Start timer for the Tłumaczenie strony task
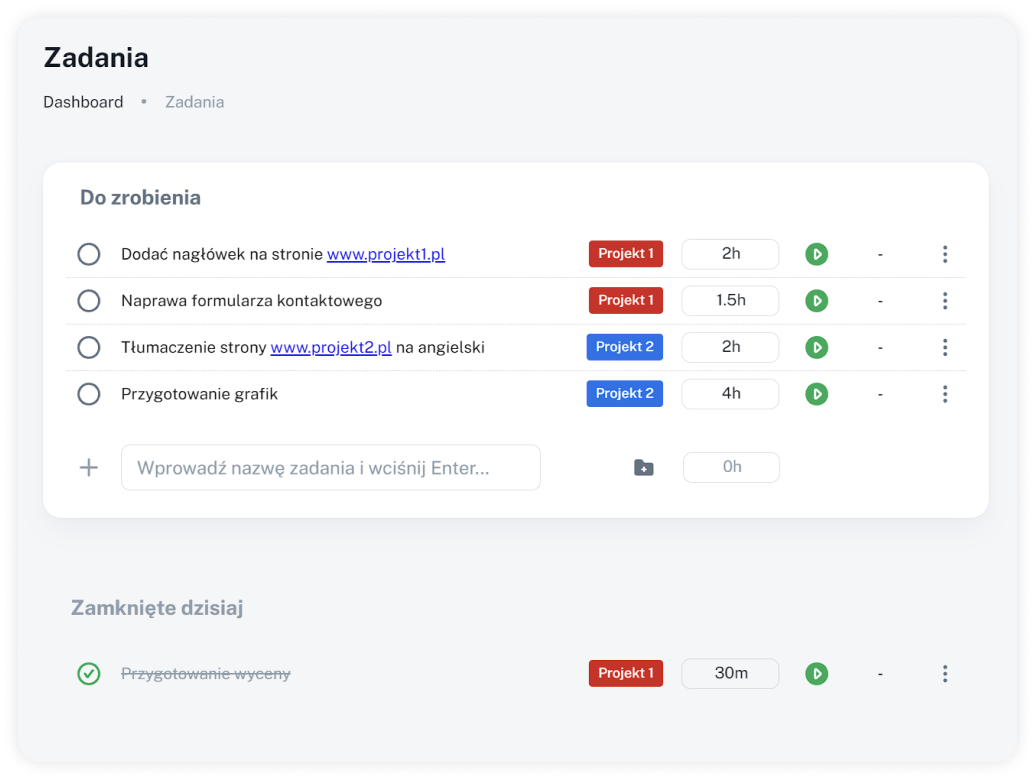The width and height of the screenshot is (1035, 780). (x=817, y=348)
